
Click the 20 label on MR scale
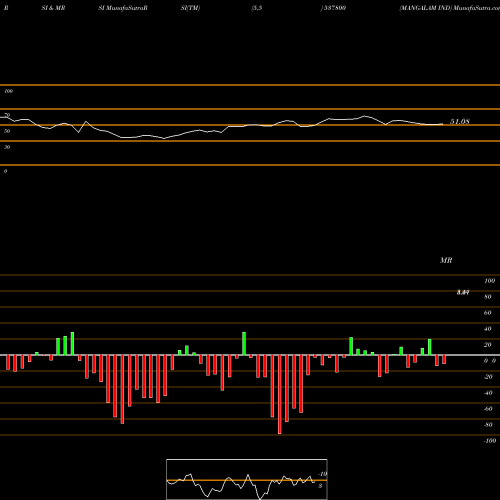click(488, 345)
